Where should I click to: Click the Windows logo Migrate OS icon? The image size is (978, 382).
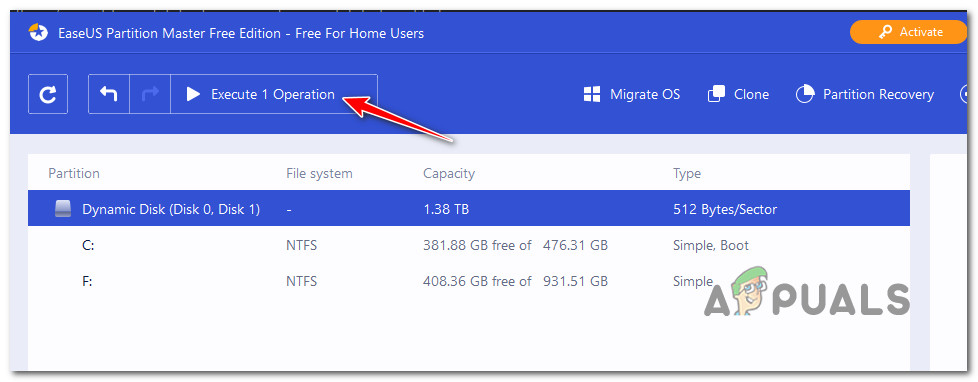[x=591, y=94]
